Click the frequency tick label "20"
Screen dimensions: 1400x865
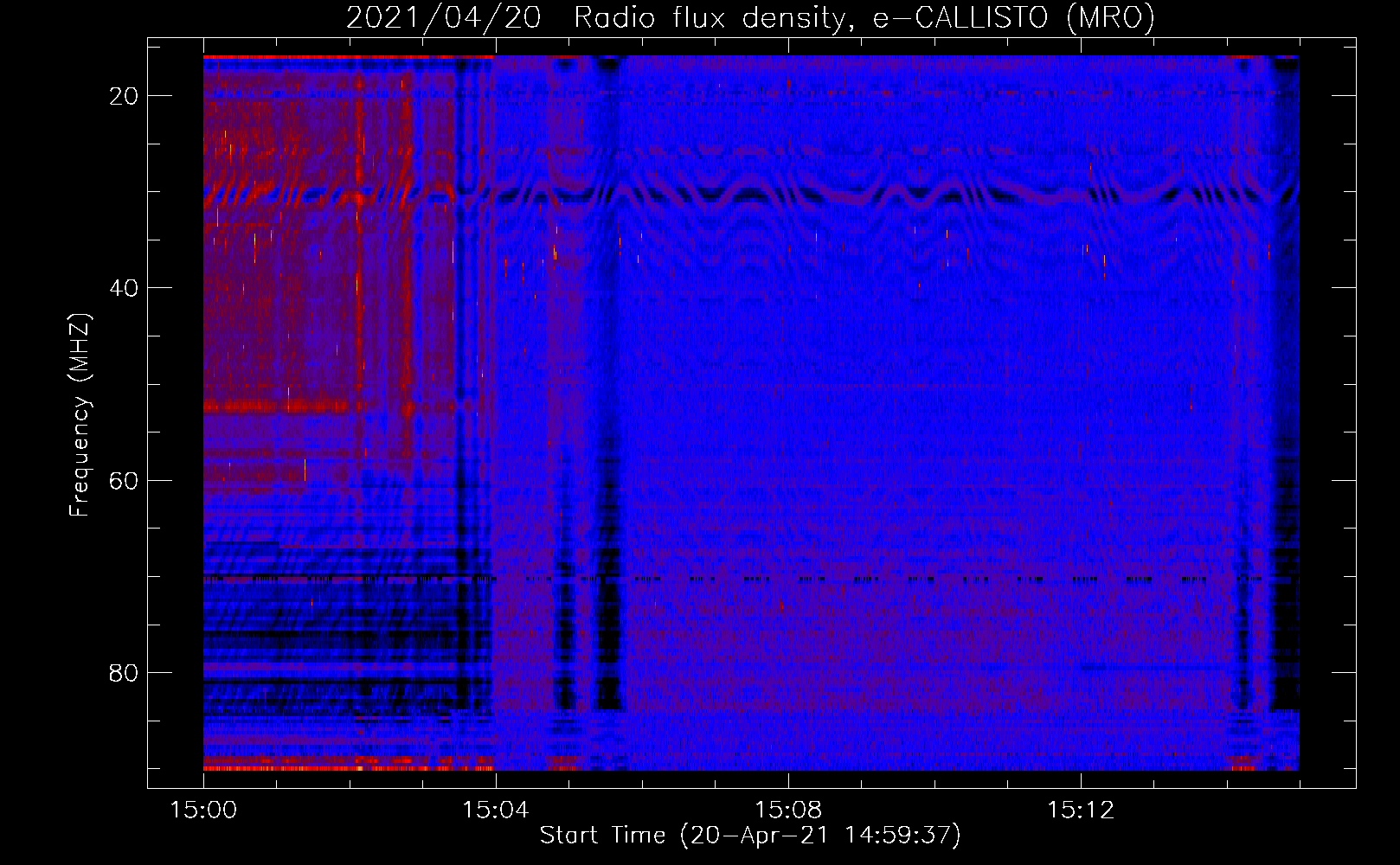124,96
